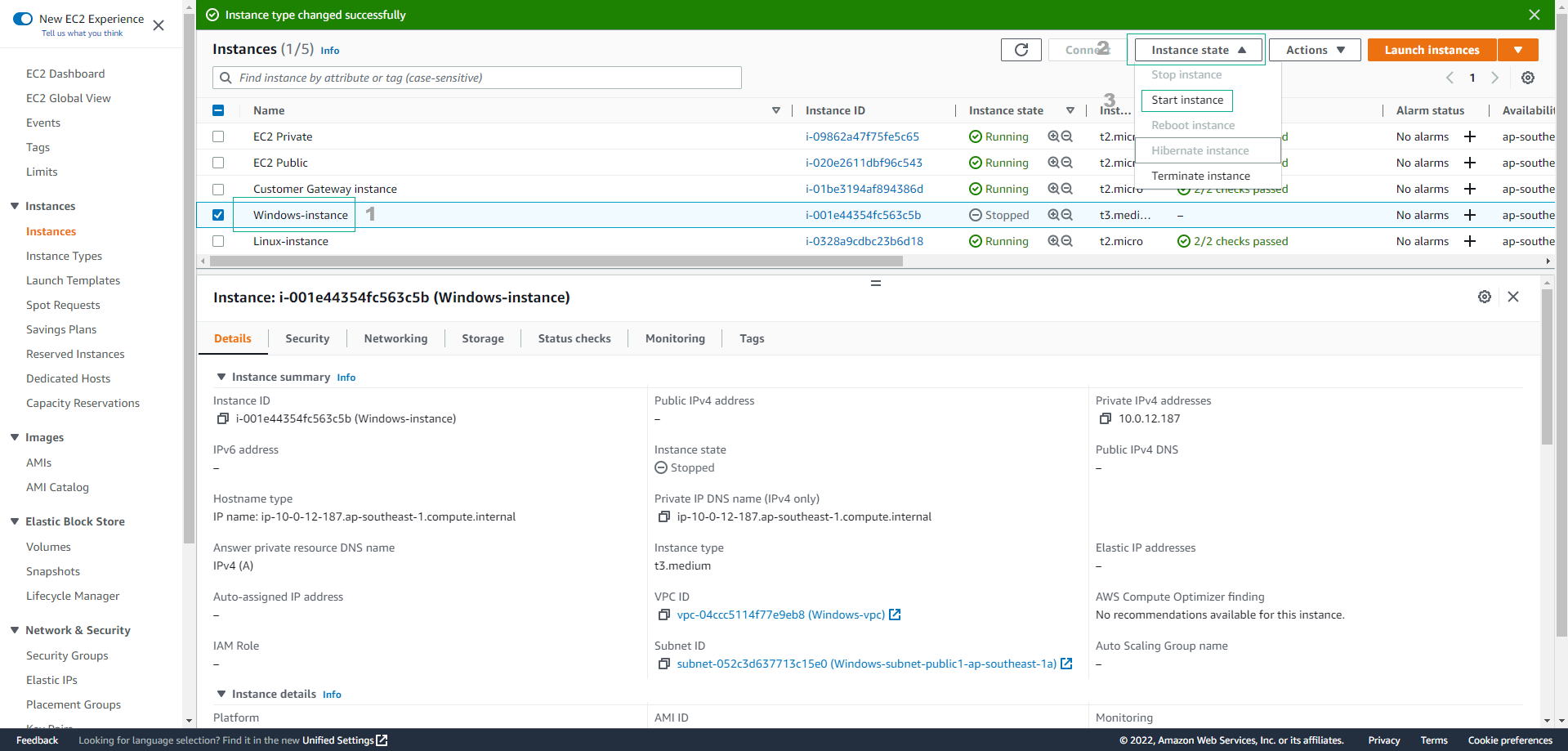Open subnet external link icon

click(1066, 664)
